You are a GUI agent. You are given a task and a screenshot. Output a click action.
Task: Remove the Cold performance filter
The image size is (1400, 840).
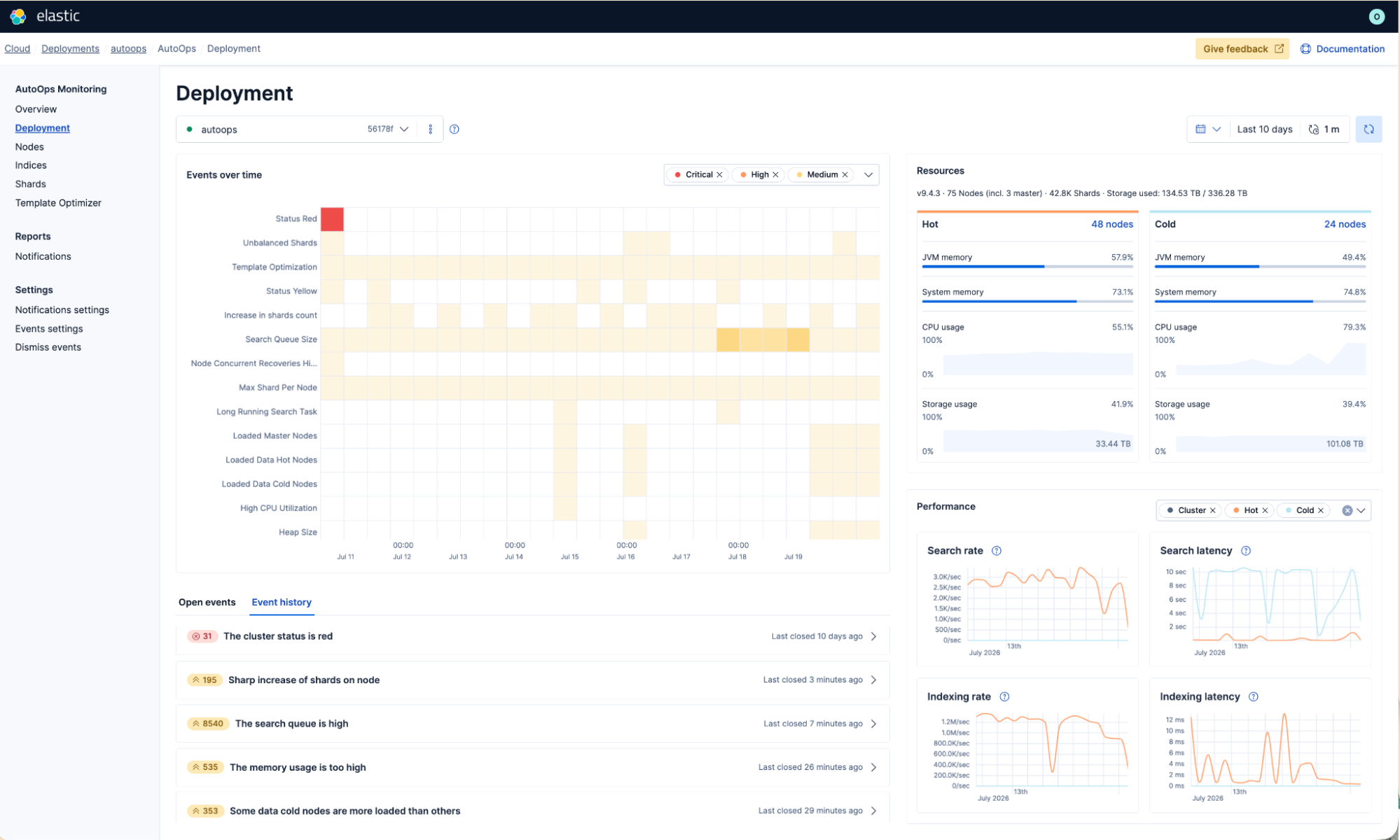click(x=1321, y=510)
